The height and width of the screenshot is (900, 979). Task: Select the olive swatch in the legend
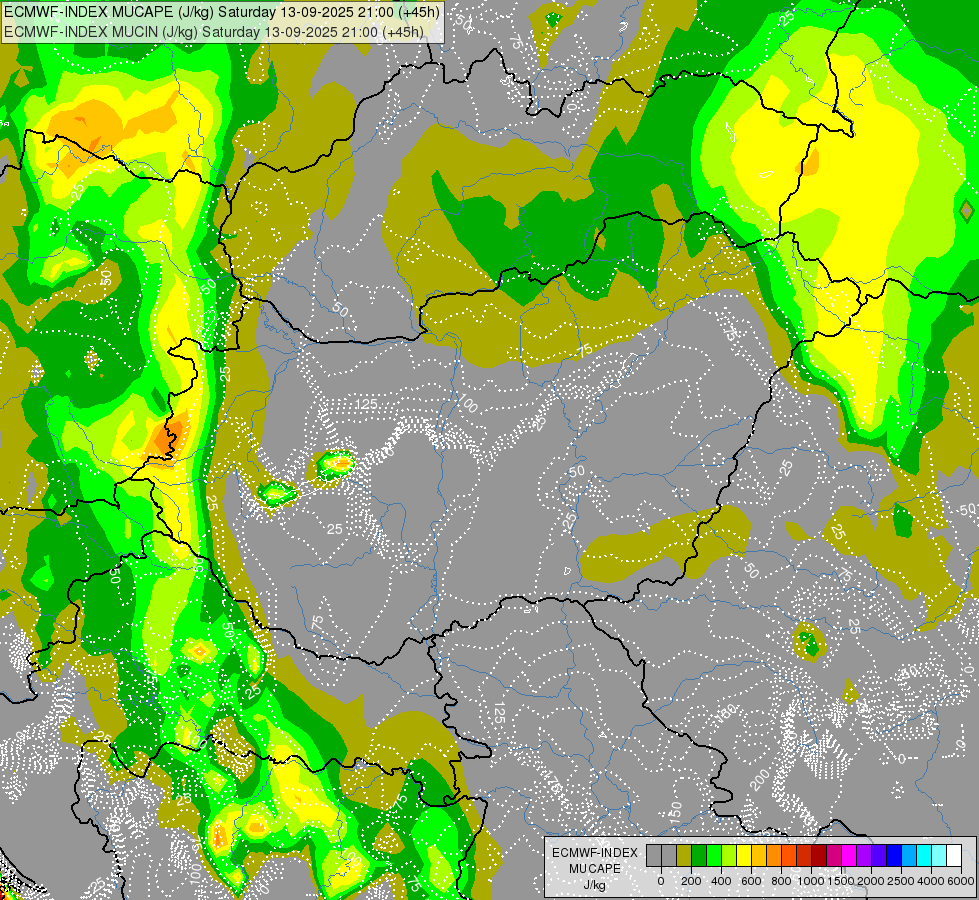coord(684,855)
